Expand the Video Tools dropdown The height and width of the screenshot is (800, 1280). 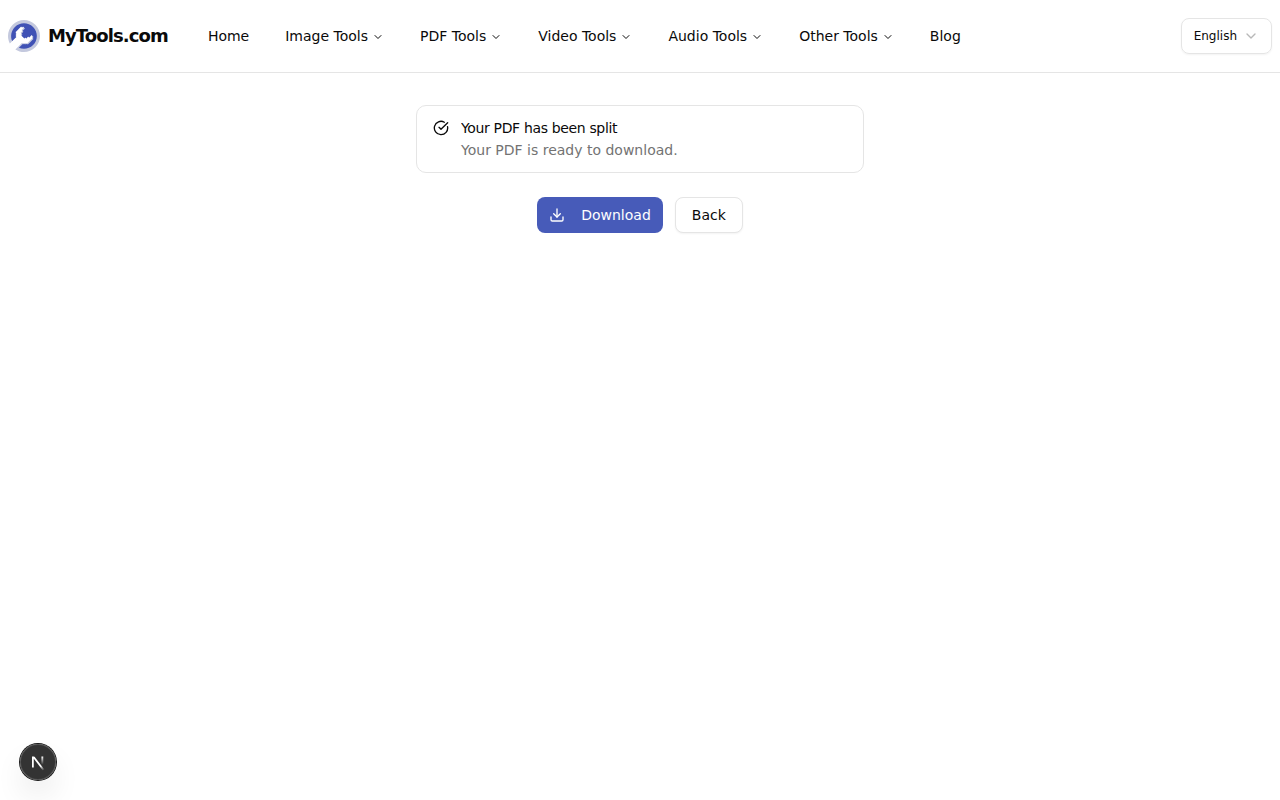(x=584, y=36)
